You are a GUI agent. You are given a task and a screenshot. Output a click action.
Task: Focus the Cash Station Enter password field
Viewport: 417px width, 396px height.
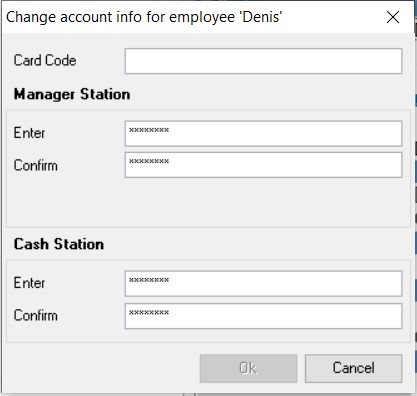[x=263, y=284]
